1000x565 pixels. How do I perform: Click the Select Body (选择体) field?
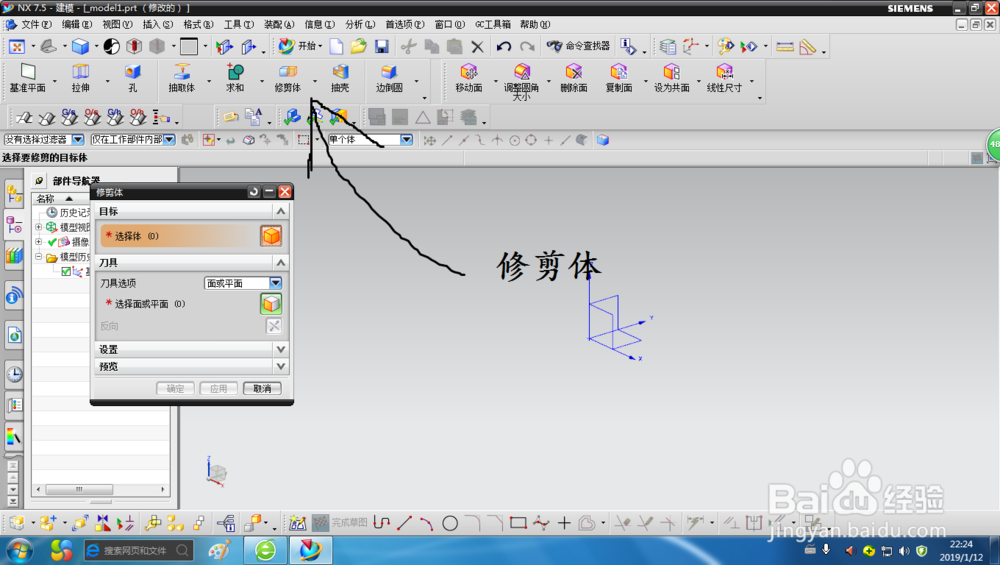[180, 236]
